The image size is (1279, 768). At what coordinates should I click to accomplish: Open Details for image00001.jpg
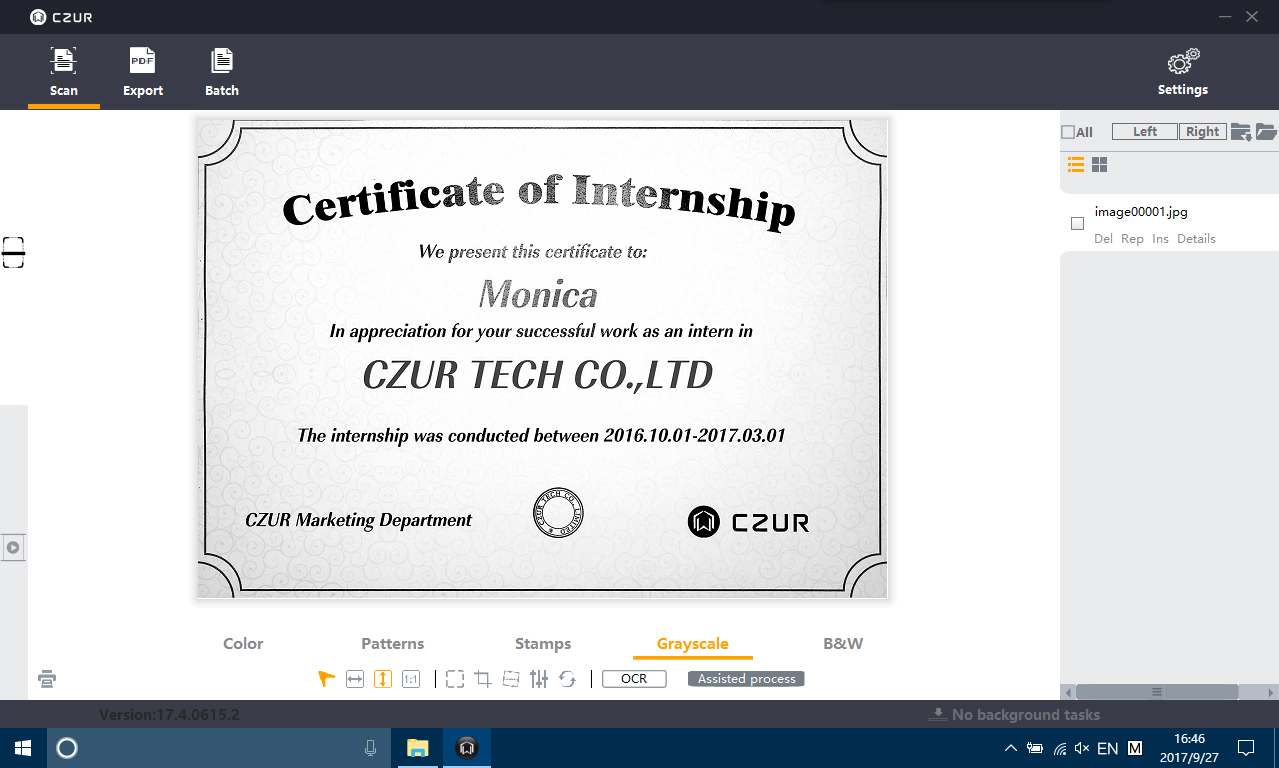point(1196,239)
